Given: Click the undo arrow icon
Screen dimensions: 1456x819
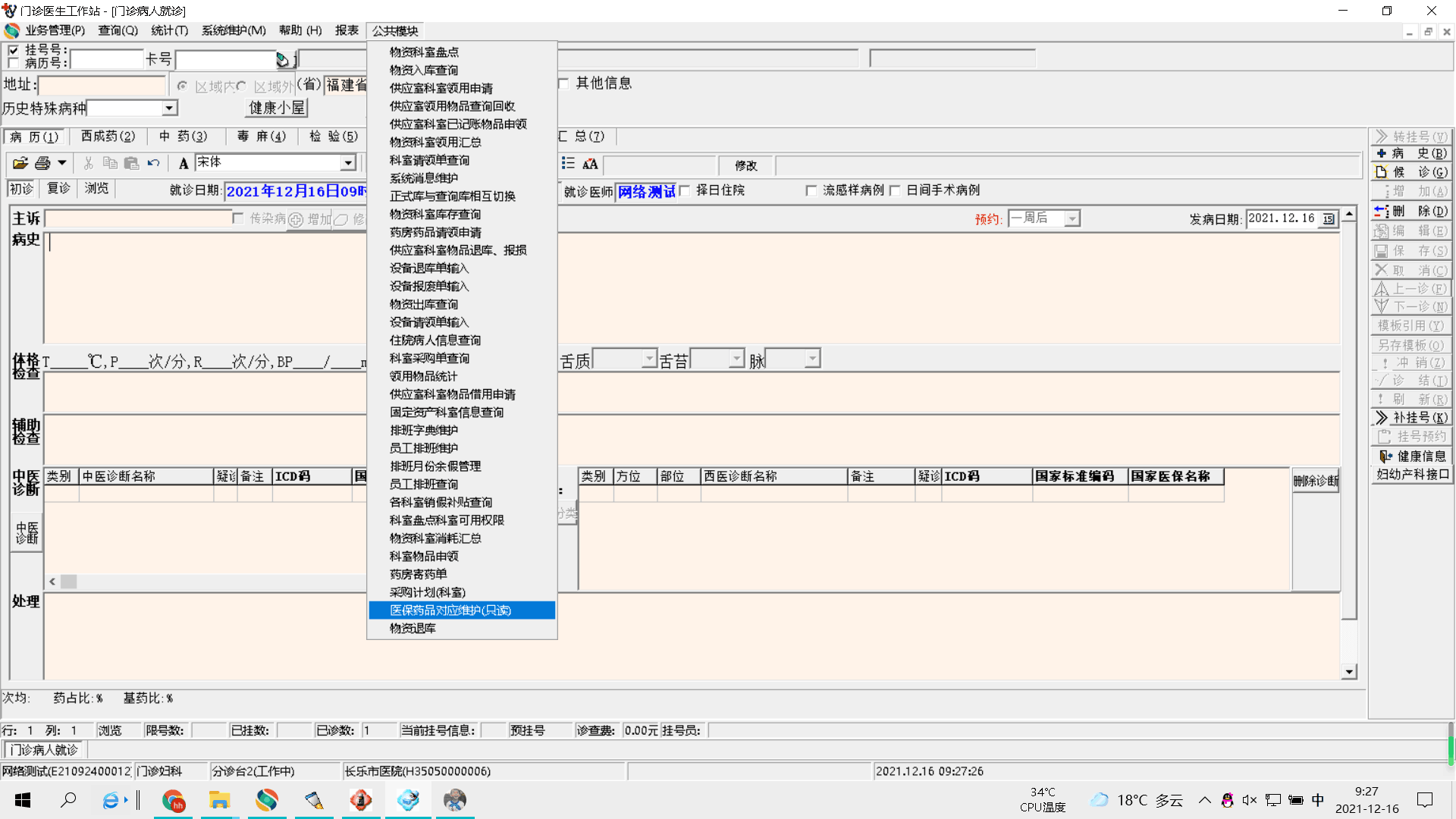Looking at the screenshot, I should pos(154,163).
